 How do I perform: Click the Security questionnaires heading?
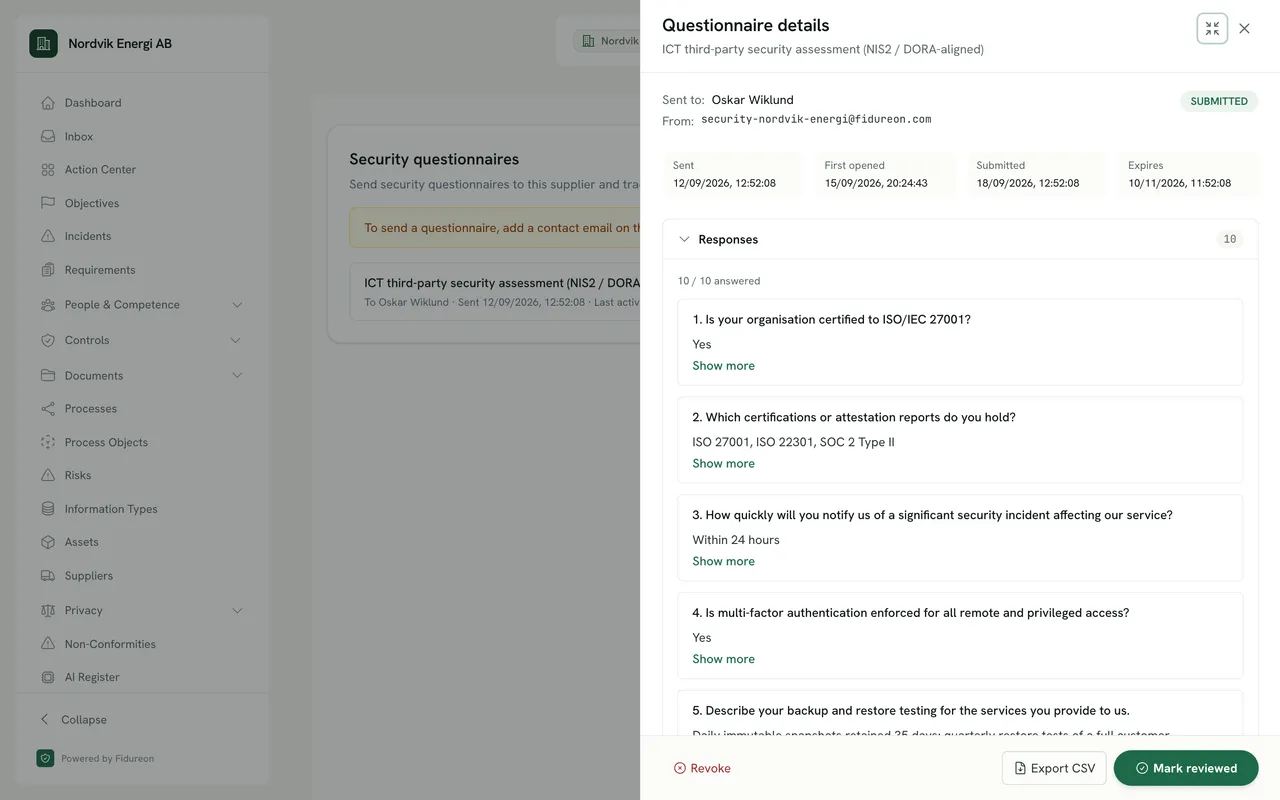point(434,159)
